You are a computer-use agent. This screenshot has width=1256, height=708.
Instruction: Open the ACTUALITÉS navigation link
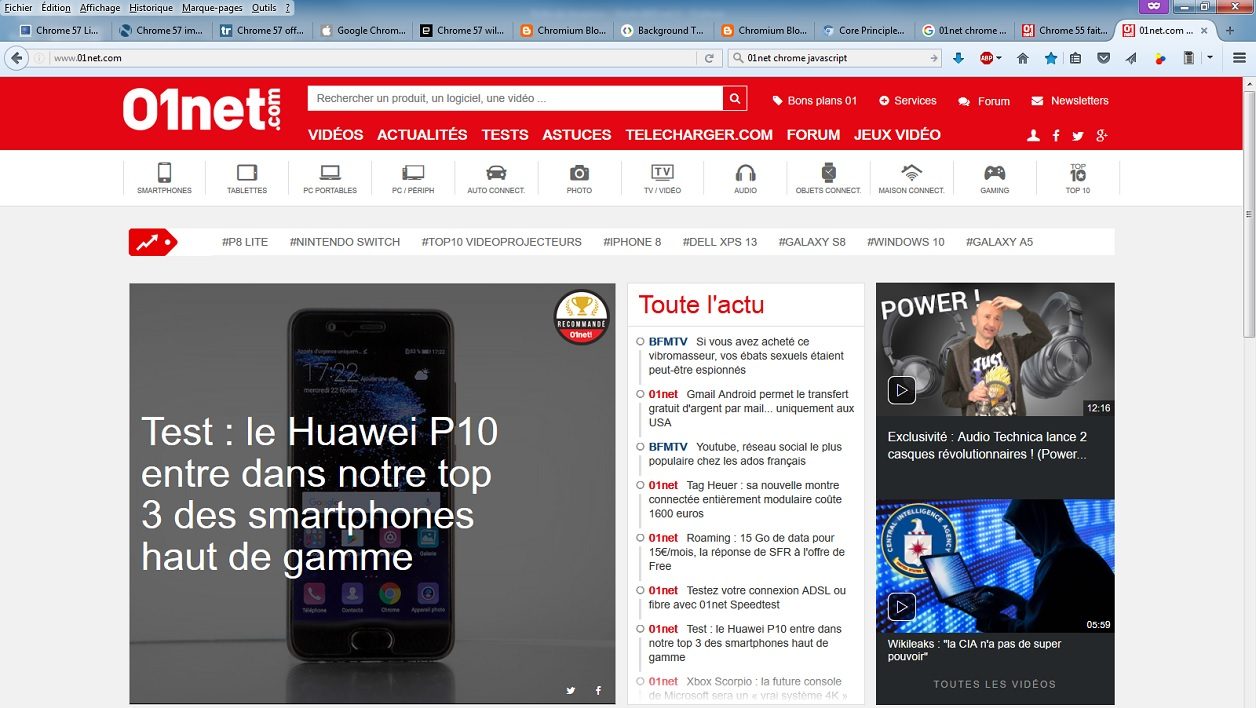click(422, 134)
